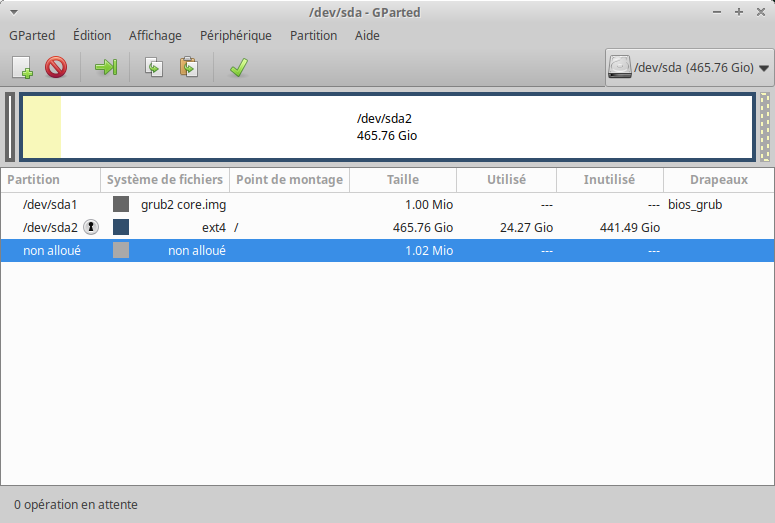
Task: Click the yellow used-space area of sda2 graphic
Action: (x=42, y=127)
